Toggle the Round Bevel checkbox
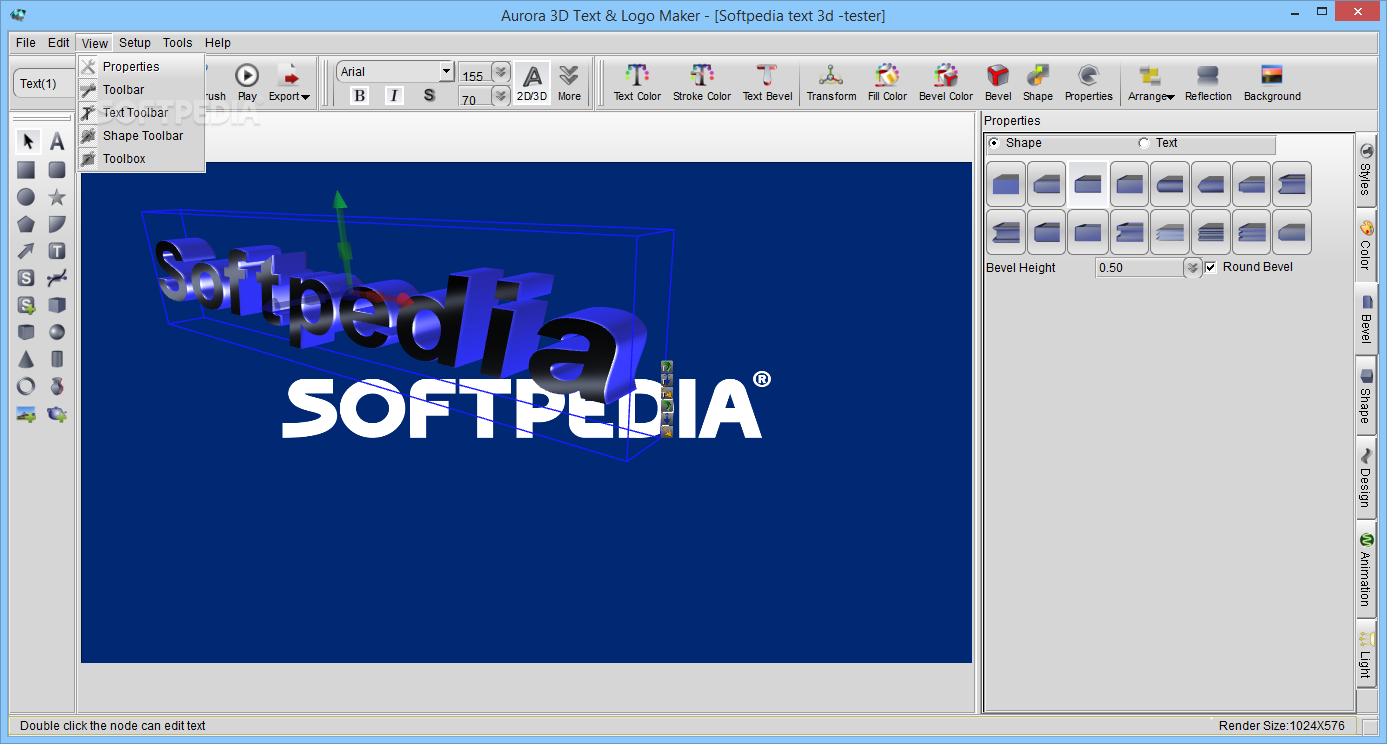This screenshot has height=744, width=1387. click(x=1211, y=267)
